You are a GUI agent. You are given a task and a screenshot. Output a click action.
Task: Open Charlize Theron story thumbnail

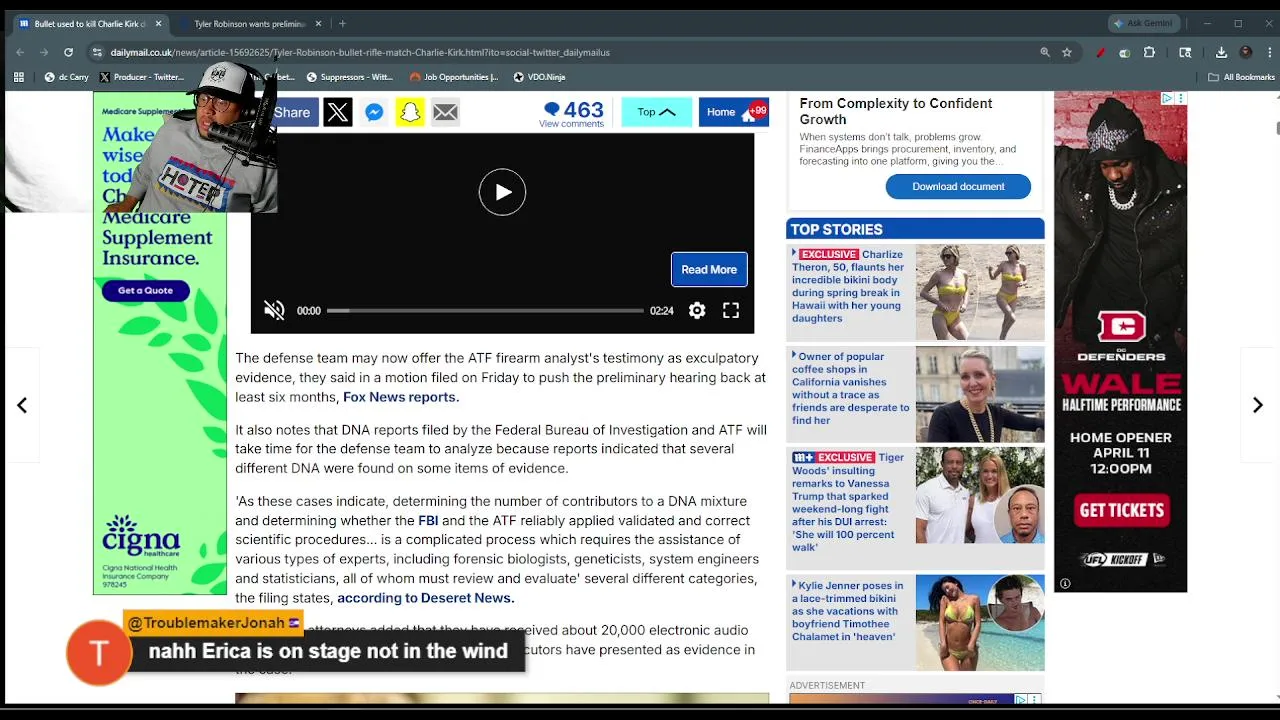click(980, 292)
